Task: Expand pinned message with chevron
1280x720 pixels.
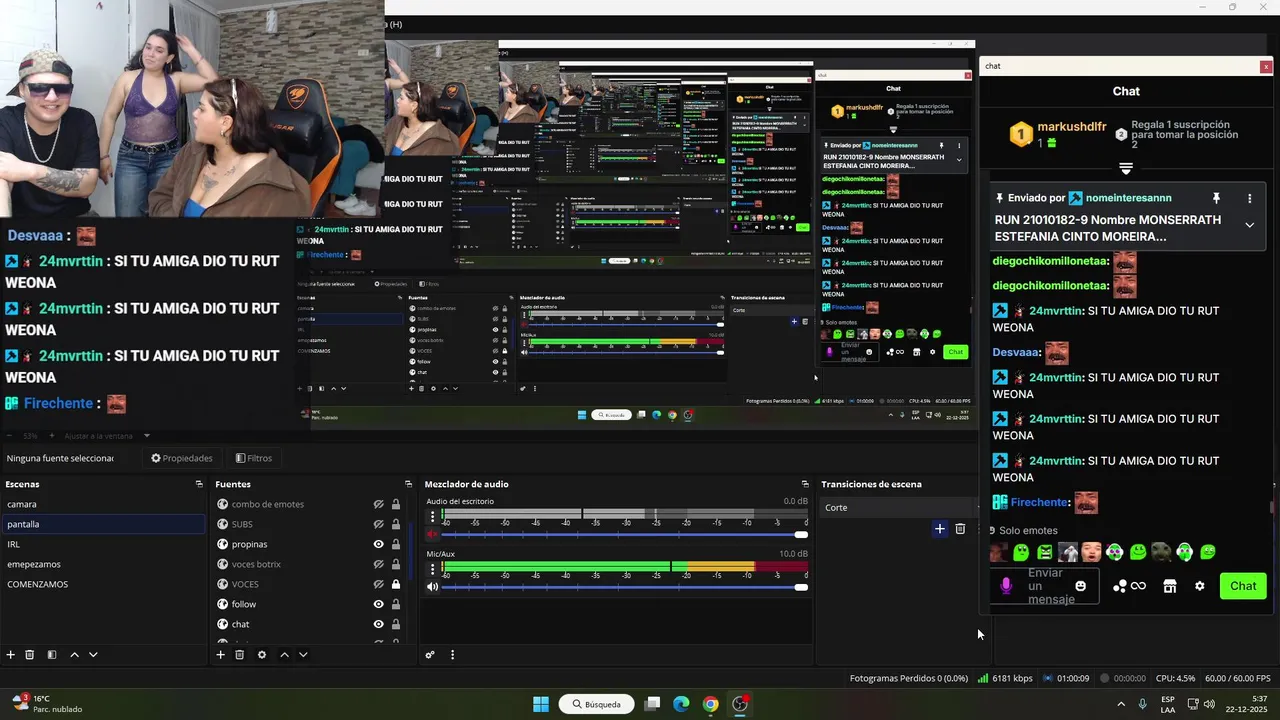Action: tap(1249, 225)
